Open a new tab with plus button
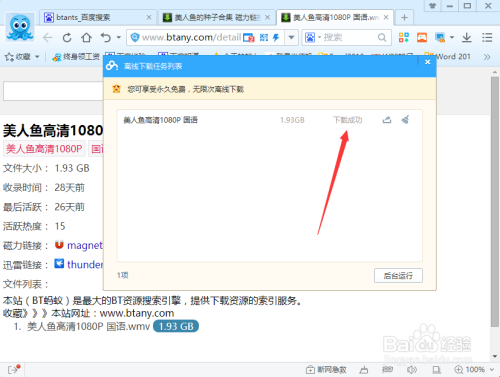Image resolution: width=500 pixels, height=377 pixels. pos(404,17)
